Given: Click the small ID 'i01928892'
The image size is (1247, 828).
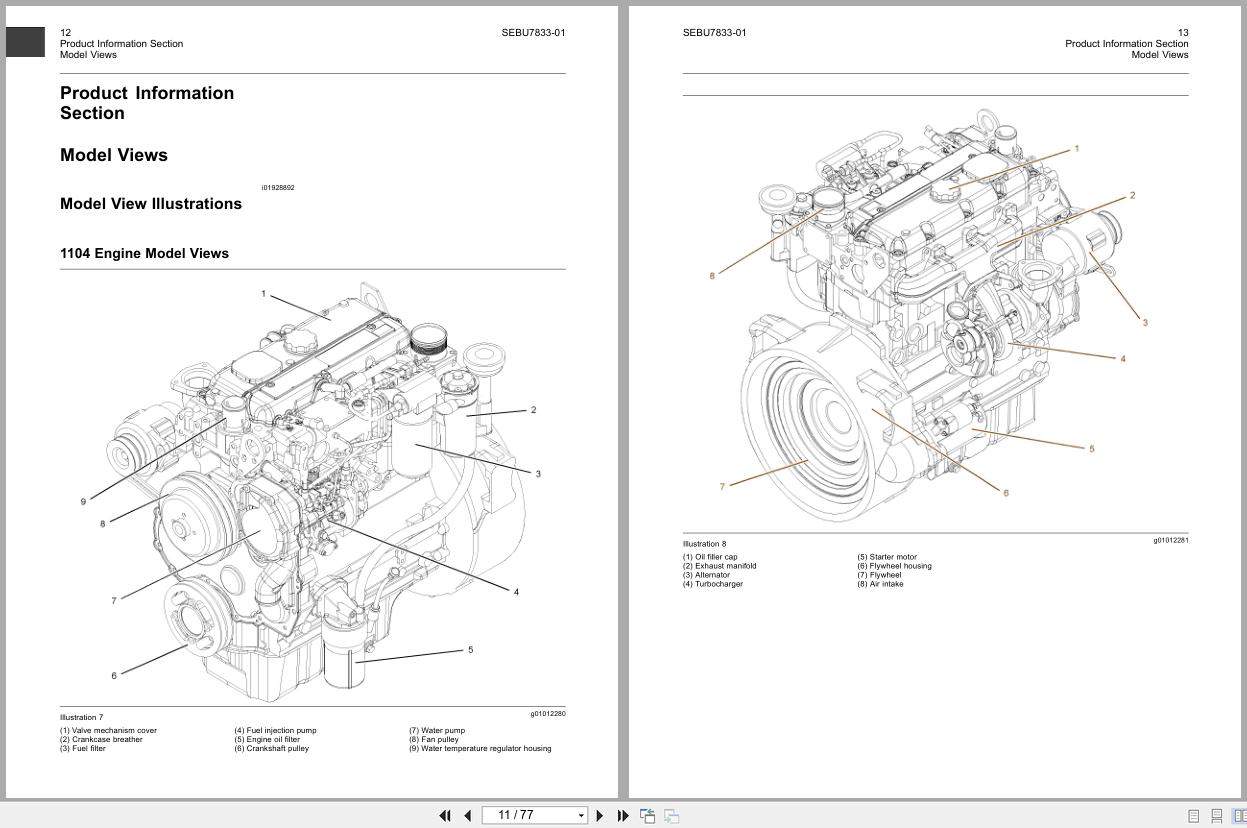Looking at the screenshot, I should click(278, 187).
